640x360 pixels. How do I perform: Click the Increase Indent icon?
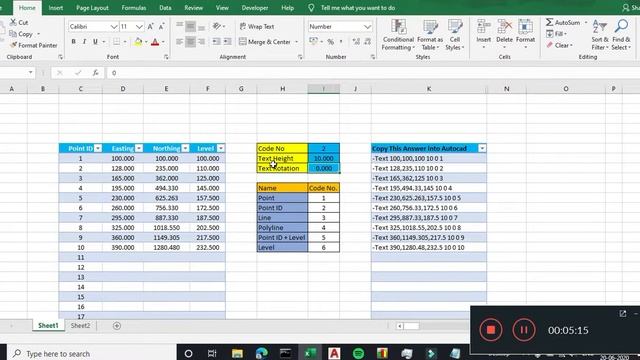point(227,42)
